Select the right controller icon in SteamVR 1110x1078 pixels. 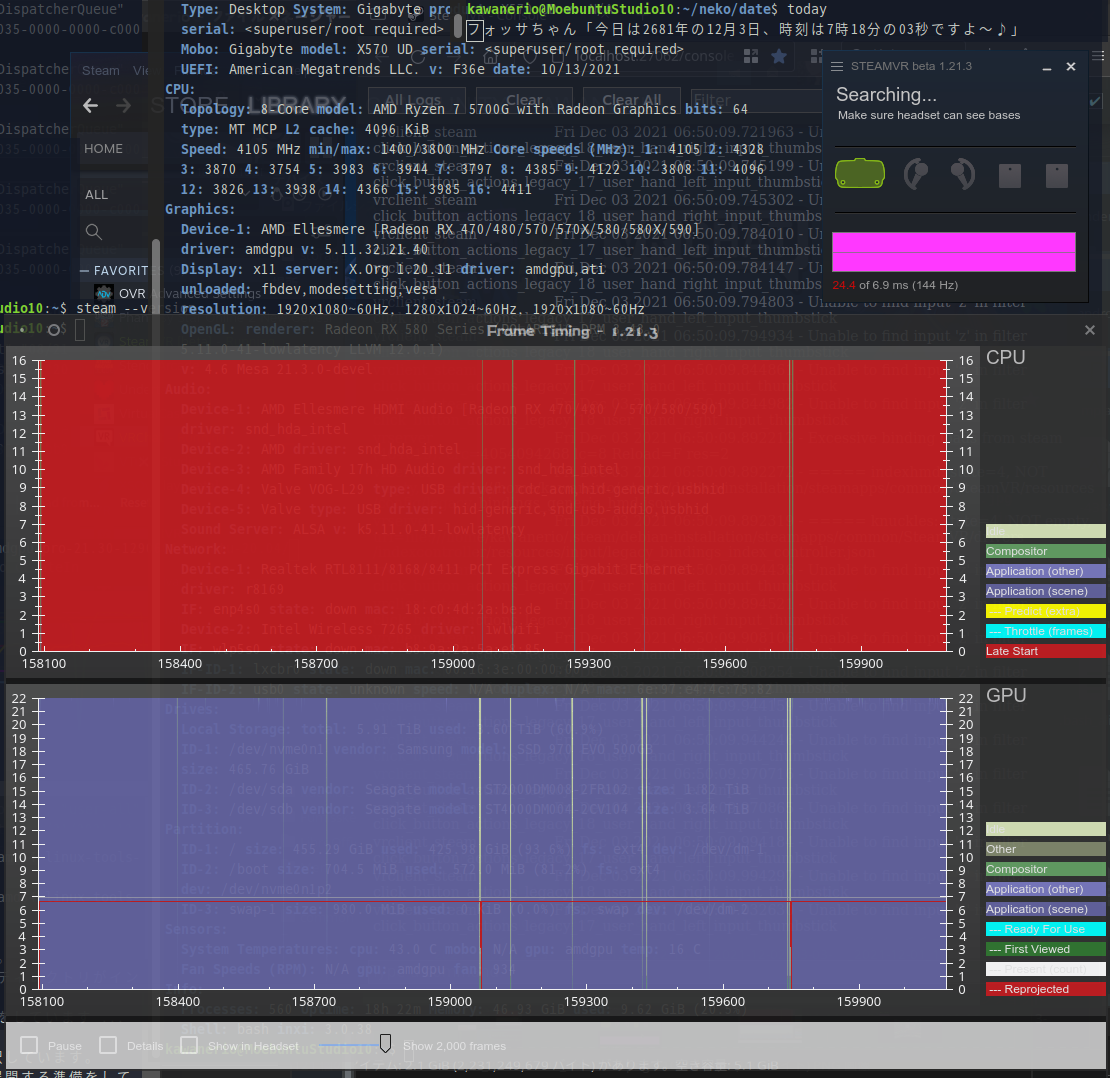tap(962, 174)
